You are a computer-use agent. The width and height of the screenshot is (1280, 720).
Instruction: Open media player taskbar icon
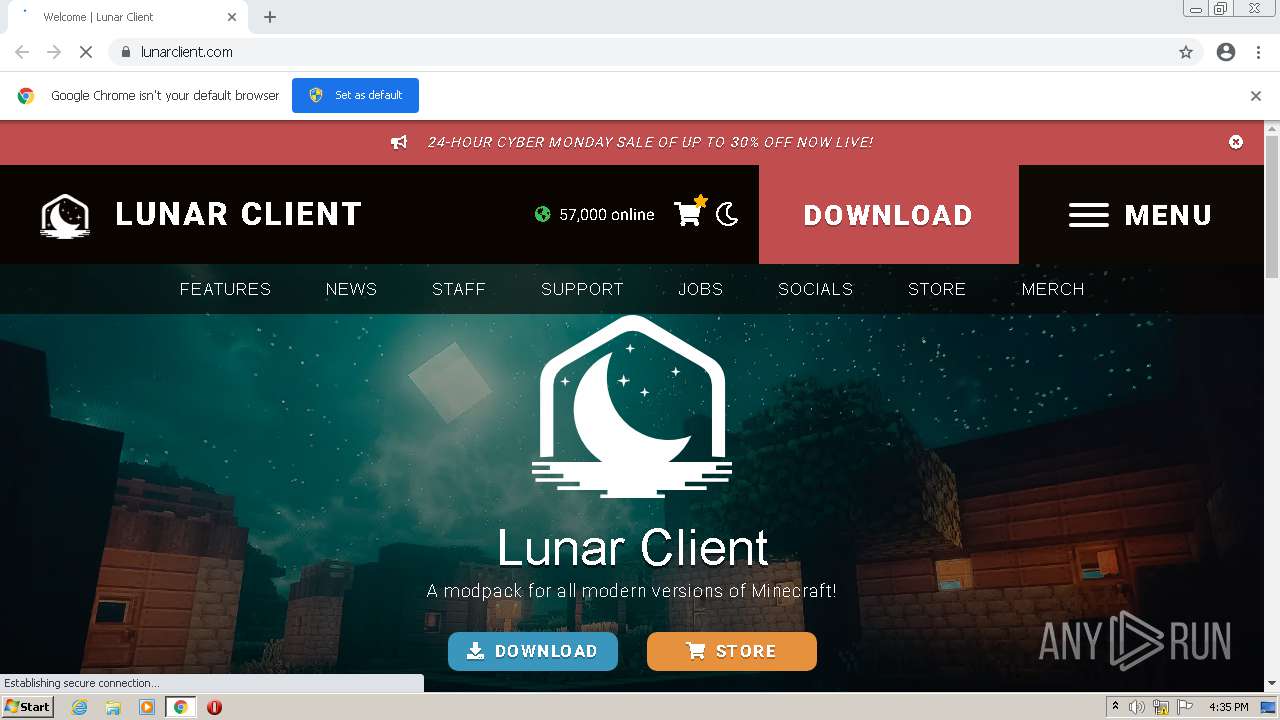pyautogui.click(x=147, y=707)
